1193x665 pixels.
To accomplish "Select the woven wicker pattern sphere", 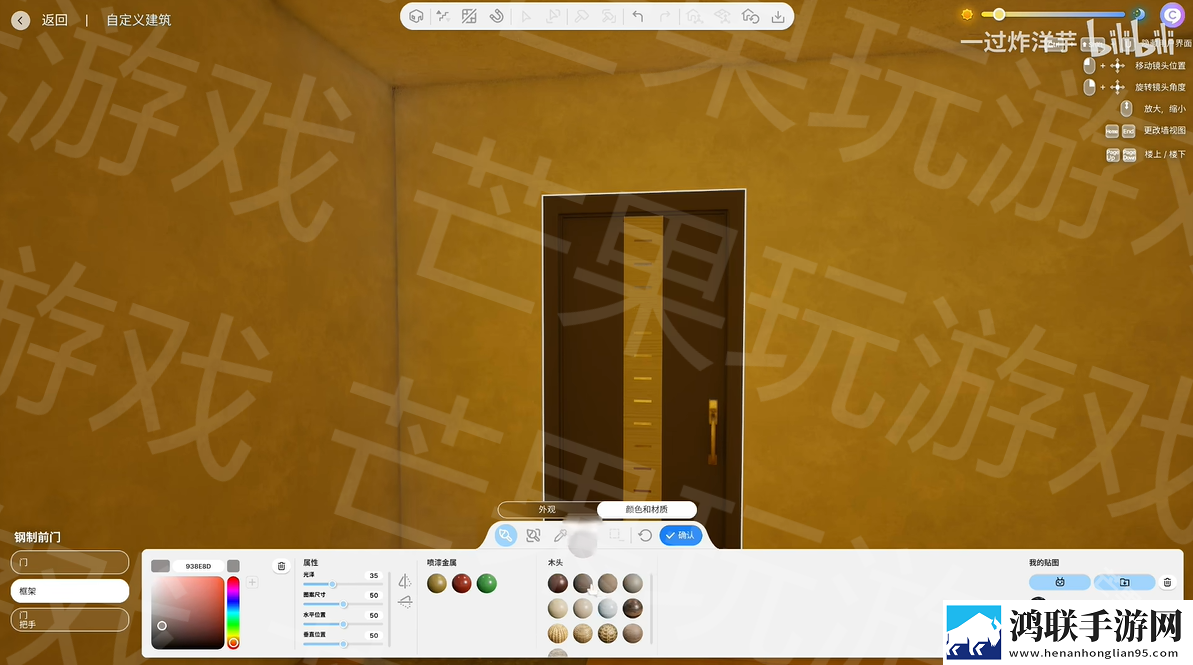I will [x=608, y=634].
